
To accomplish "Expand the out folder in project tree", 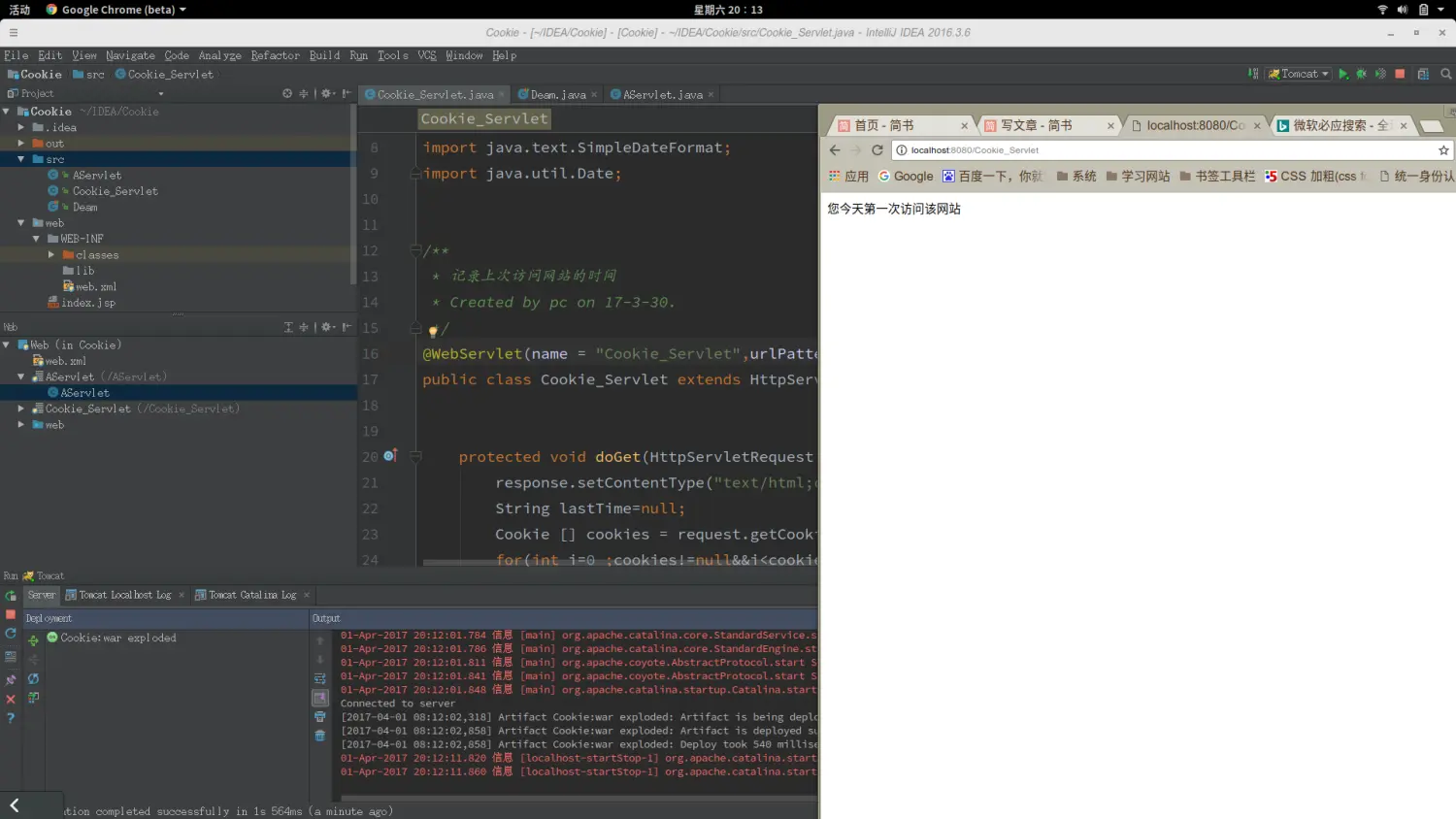I will click(x=20, y=143).
